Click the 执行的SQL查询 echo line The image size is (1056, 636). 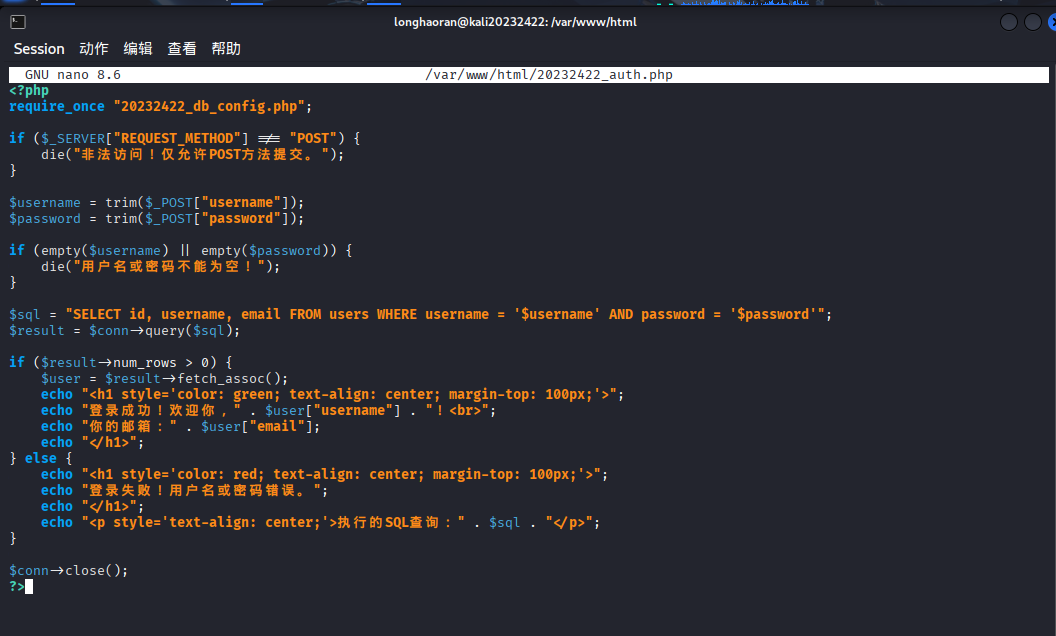(x=321, y=523)
